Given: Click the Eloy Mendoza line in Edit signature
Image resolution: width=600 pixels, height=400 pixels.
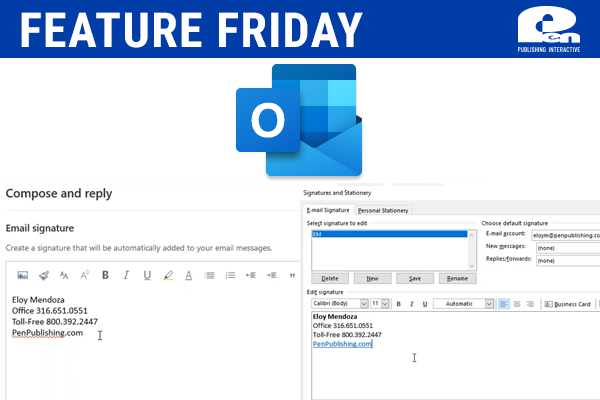Looking at the screenshot, I should click(x=335, y=317).
